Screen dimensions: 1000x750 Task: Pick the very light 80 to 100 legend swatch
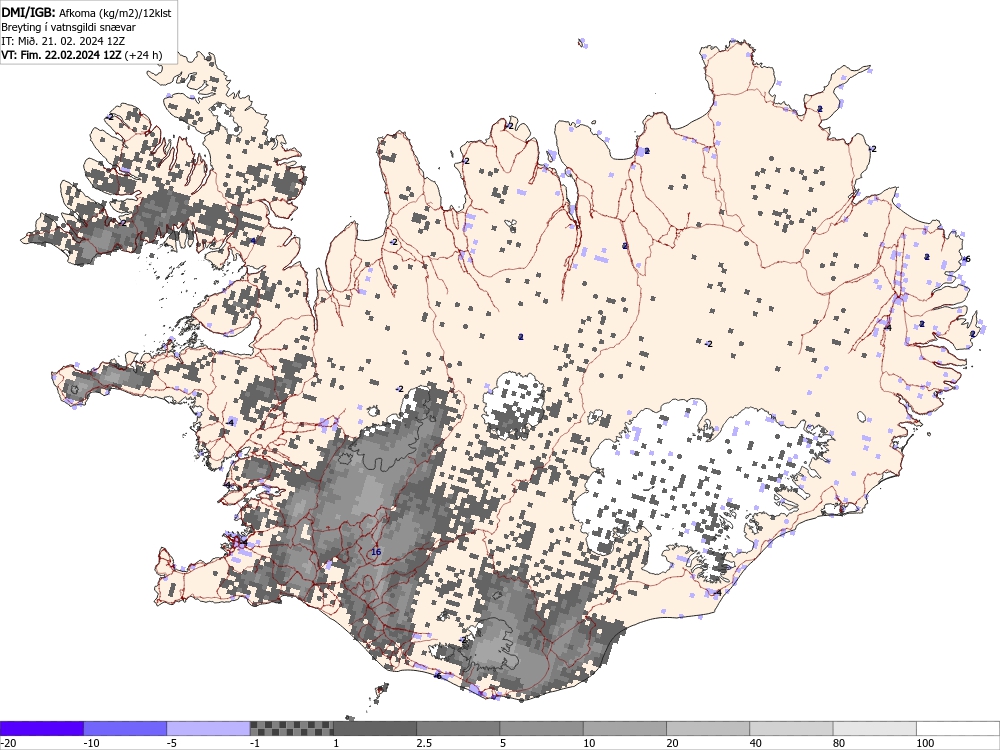pyautogui.click(x=875, y=728)
